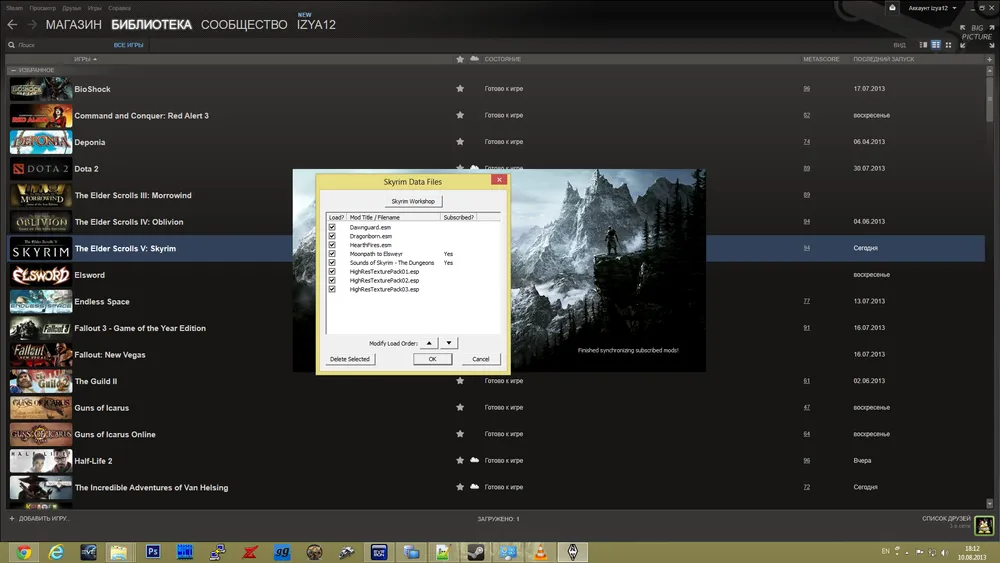Screen dimensions: 1000x563
Task: Collapse the ИЗБРАННОЕ favorites group
Action: click(x=13, y=70)
